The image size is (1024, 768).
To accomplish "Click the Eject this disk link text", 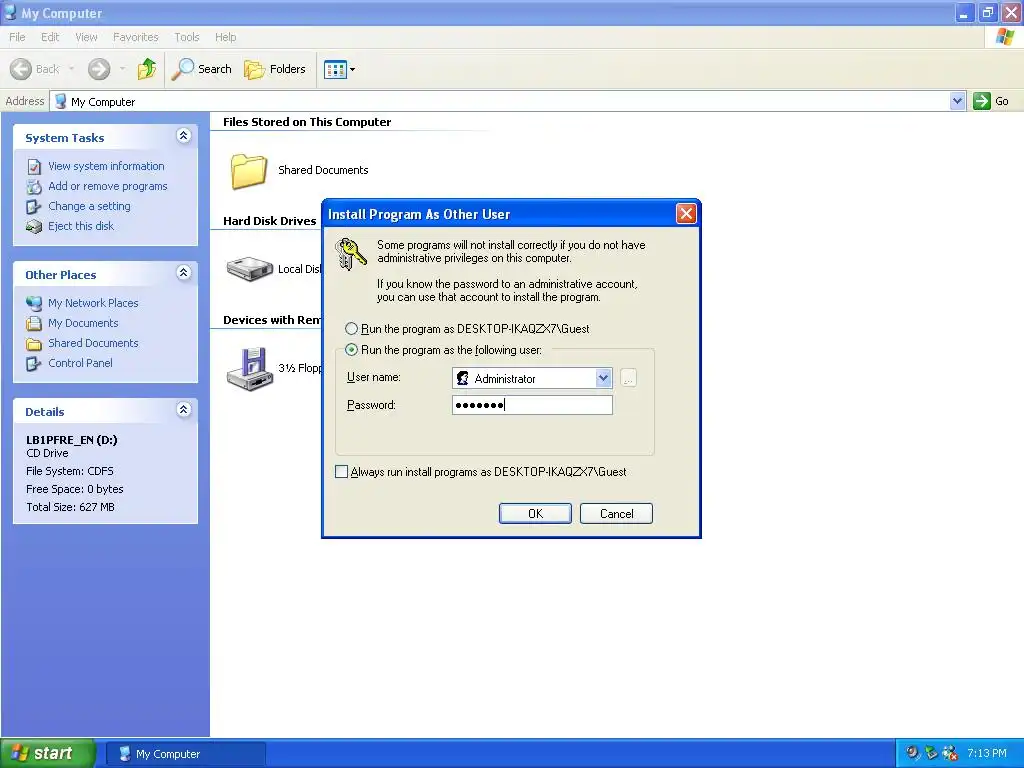I will coord(81,226).
